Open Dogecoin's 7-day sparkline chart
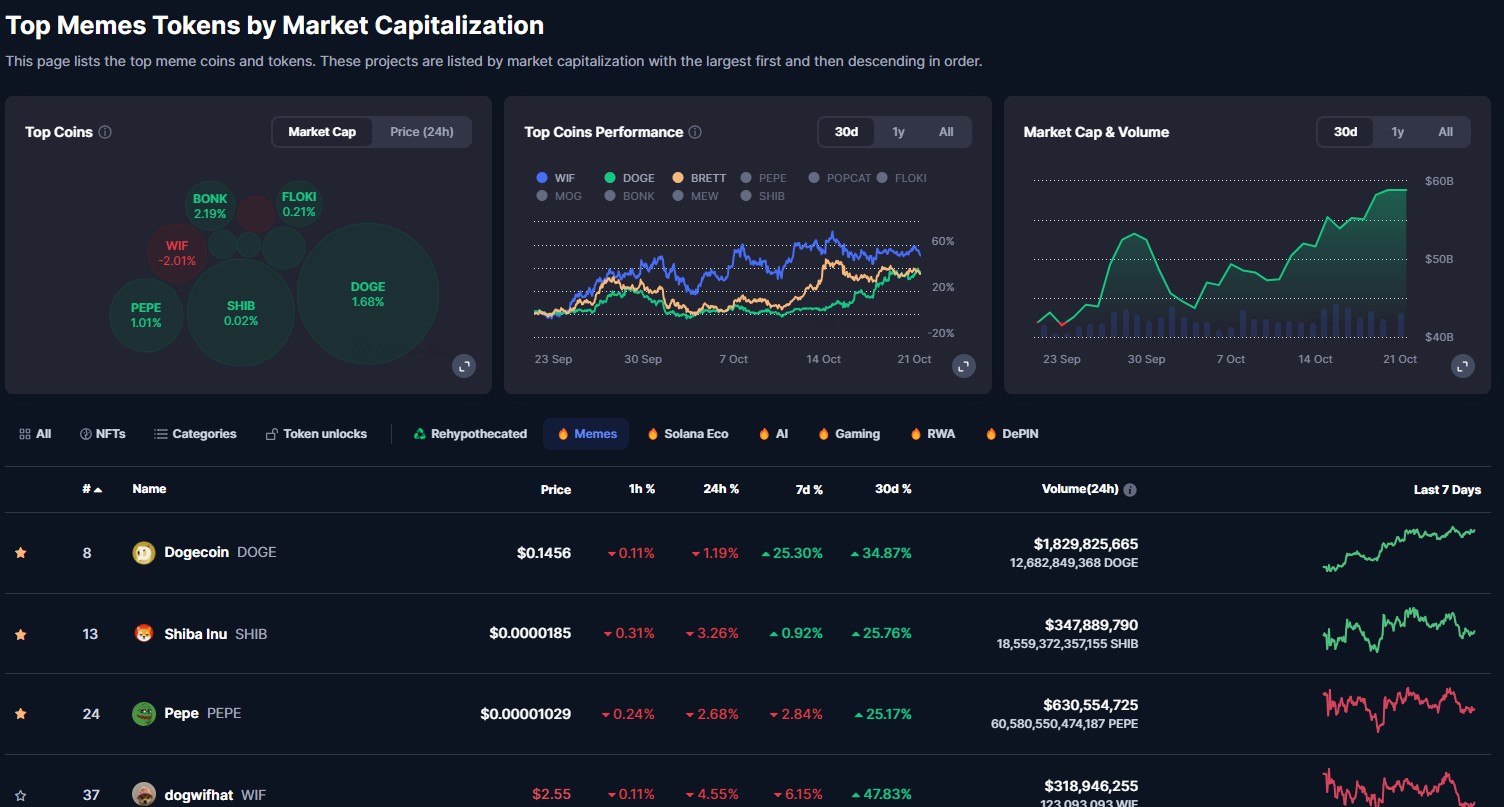Viewport: 1504px width, 807px height. (1399, 548)
